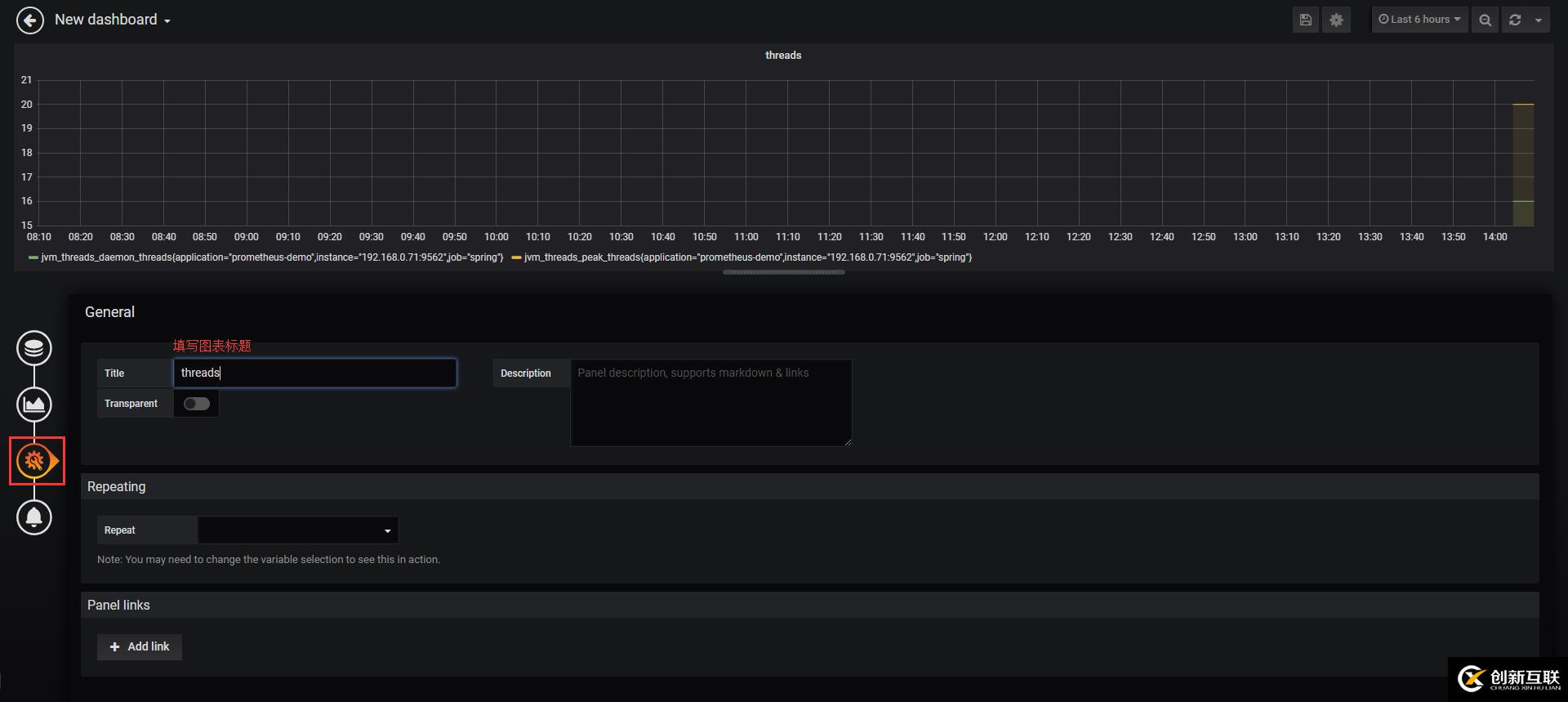1568x702 pixels.
Task: Go back using the arrow icon
Action: [x=30, y=20]
